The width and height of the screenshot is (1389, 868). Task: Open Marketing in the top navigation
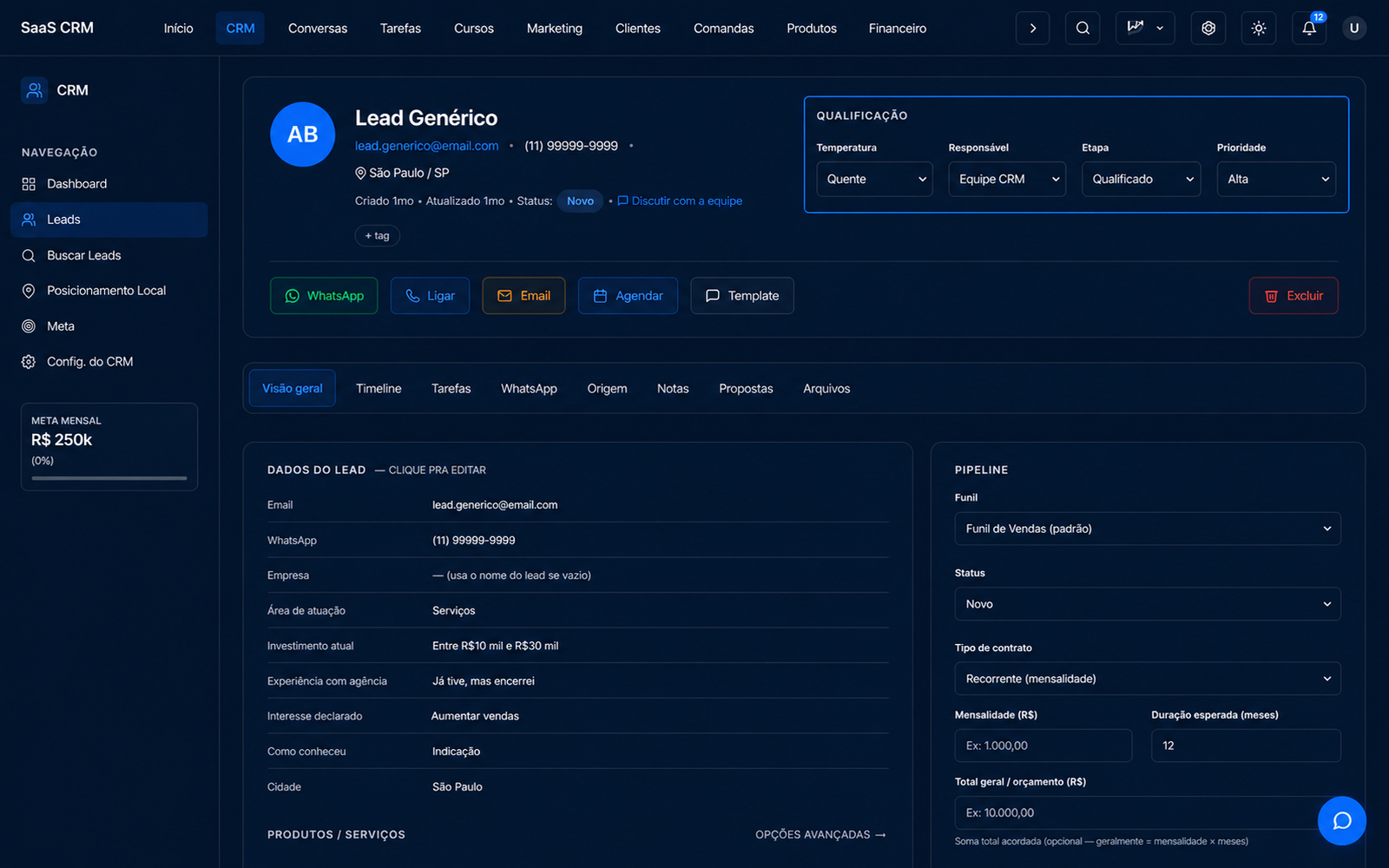click(555, 28)
